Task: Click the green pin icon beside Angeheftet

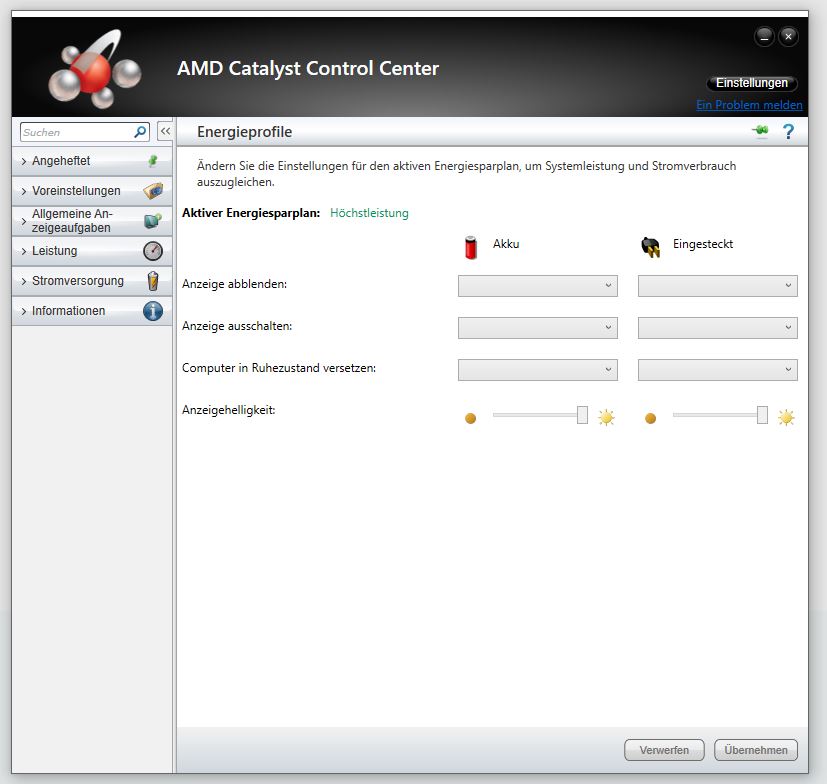Action: [153, 161]
